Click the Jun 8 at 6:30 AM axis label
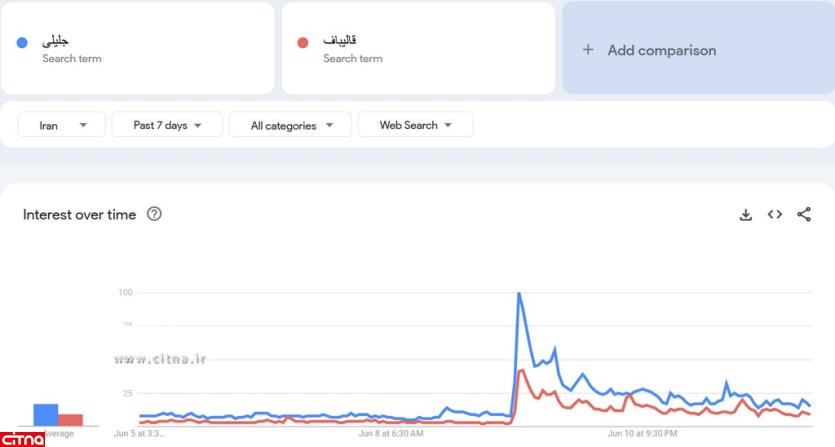This screenshot has width=835, height=447. pos(391,434)
